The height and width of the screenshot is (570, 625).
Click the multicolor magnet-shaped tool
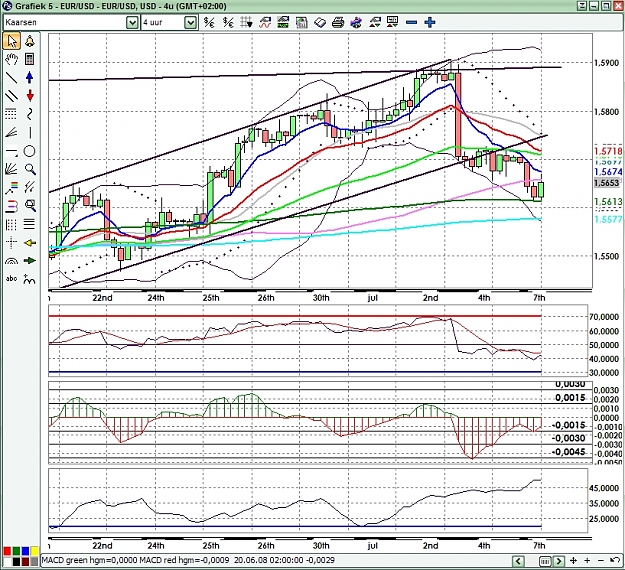pyautogui.click(x=12, y=206)
